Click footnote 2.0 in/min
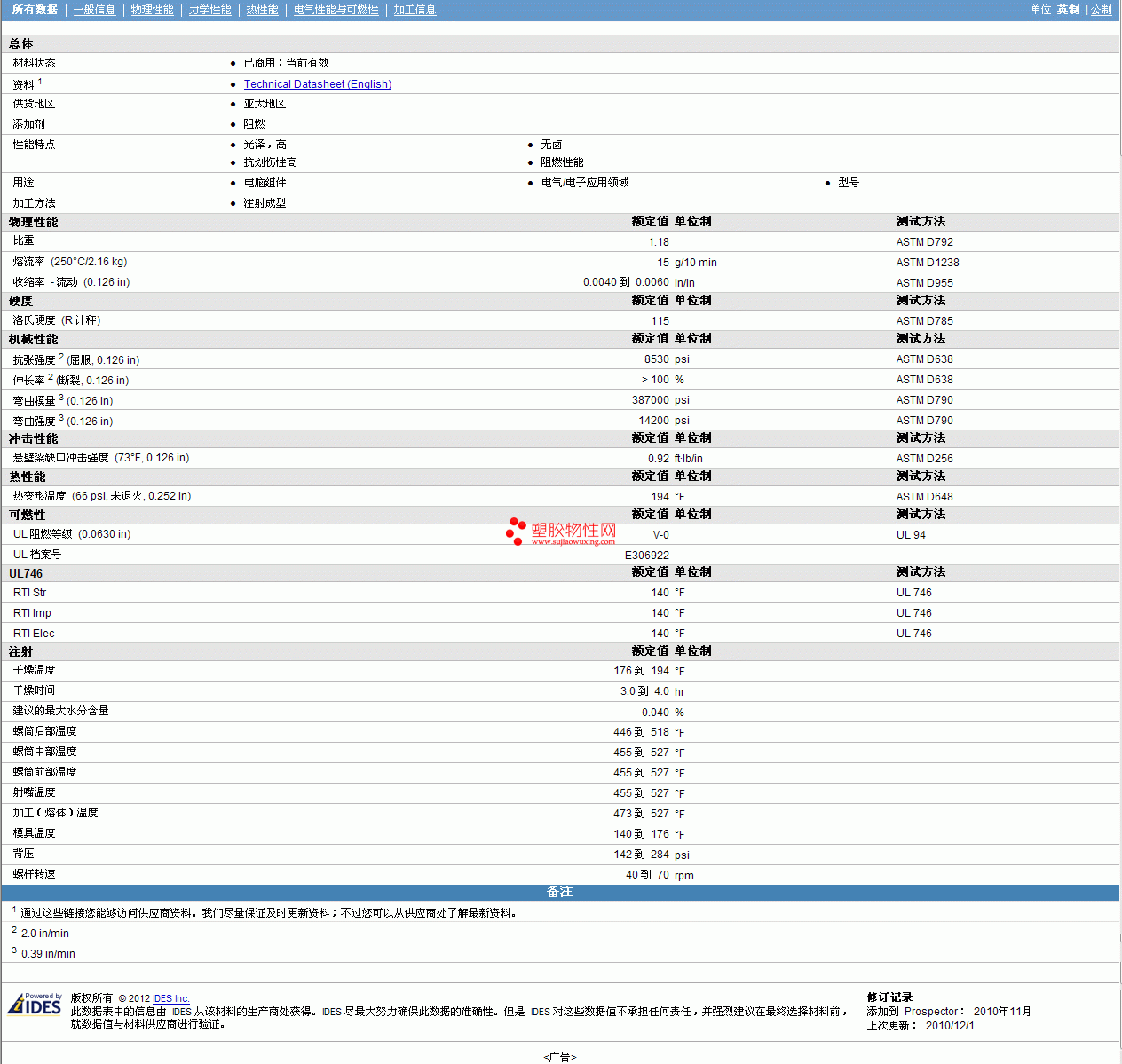This screenshot has width=1122, height=1064. (x=44, y=934)
